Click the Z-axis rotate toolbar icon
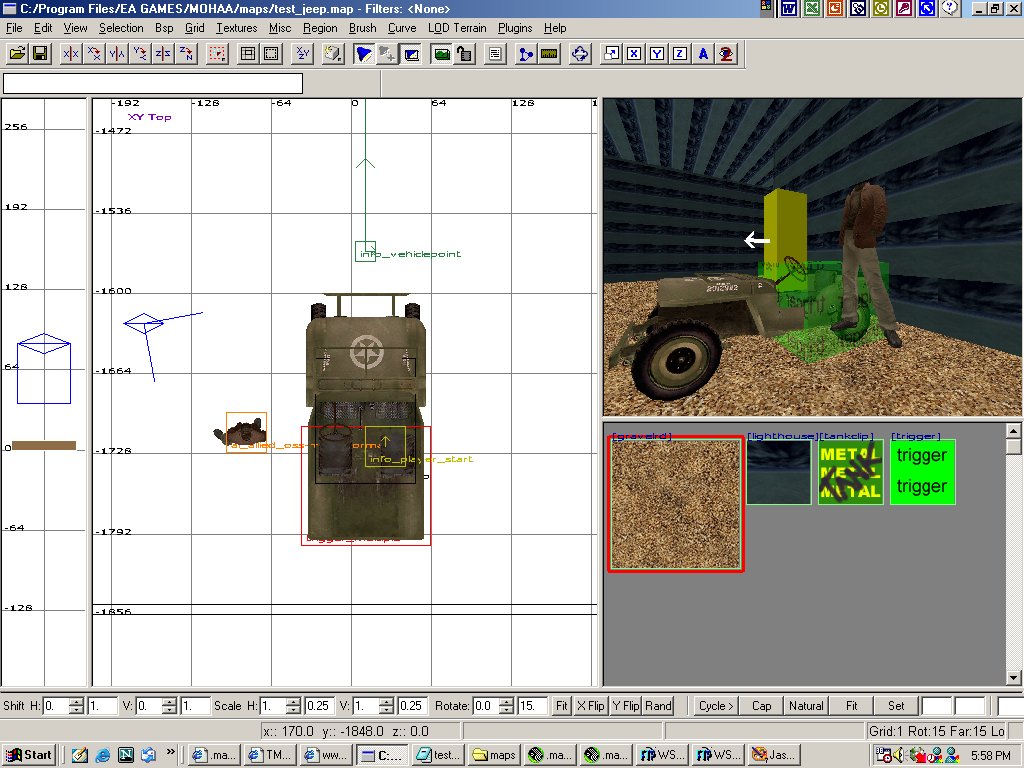This screenshot has height=768, width=1024. tap(184, 53)
